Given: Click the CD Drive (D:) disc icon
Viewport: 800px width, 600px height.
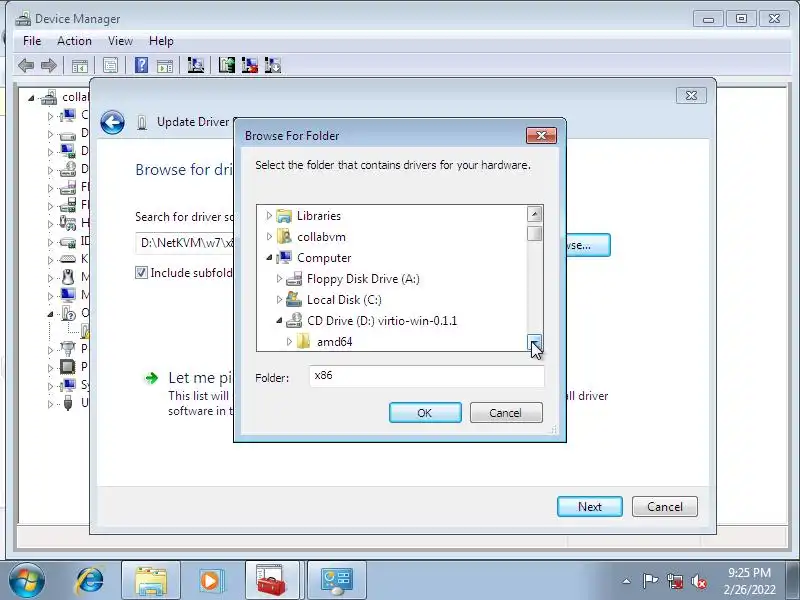Looking at the screenshot, I should (x=294, y=321).
